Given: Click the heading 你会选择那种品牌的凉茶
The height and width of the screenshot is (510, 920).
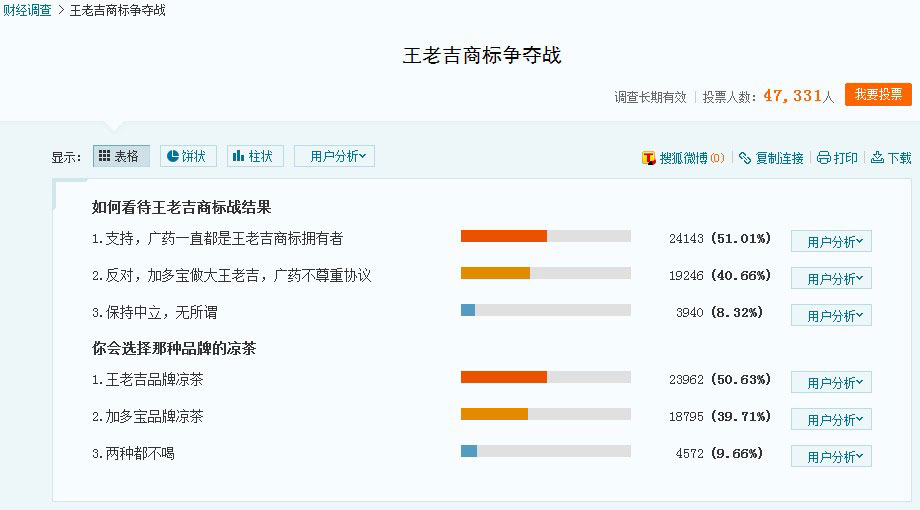Looking at the screenshot, I should coord(174,348).
